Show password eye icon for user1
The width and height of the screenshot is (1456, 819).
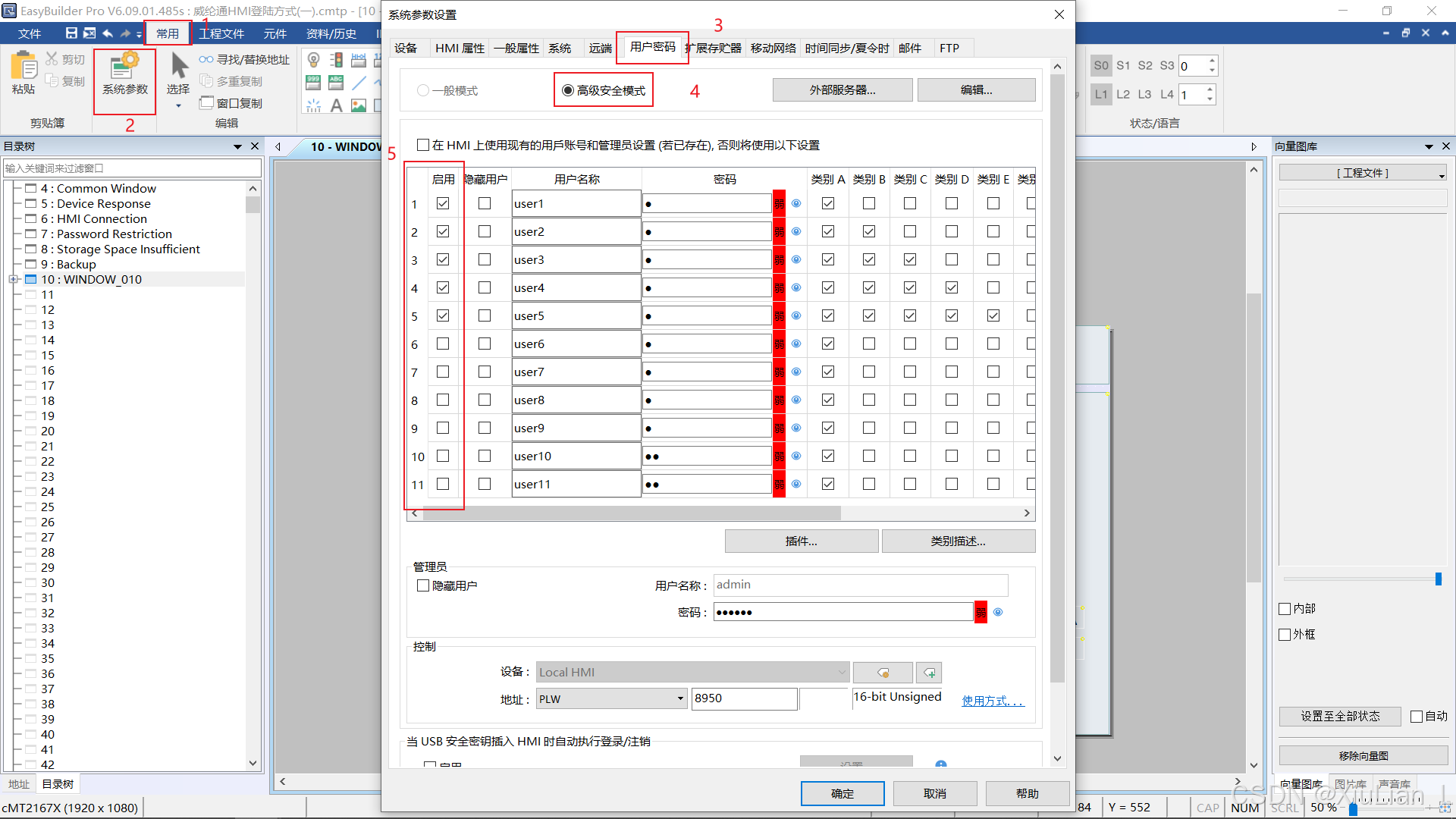pos(796,203)
